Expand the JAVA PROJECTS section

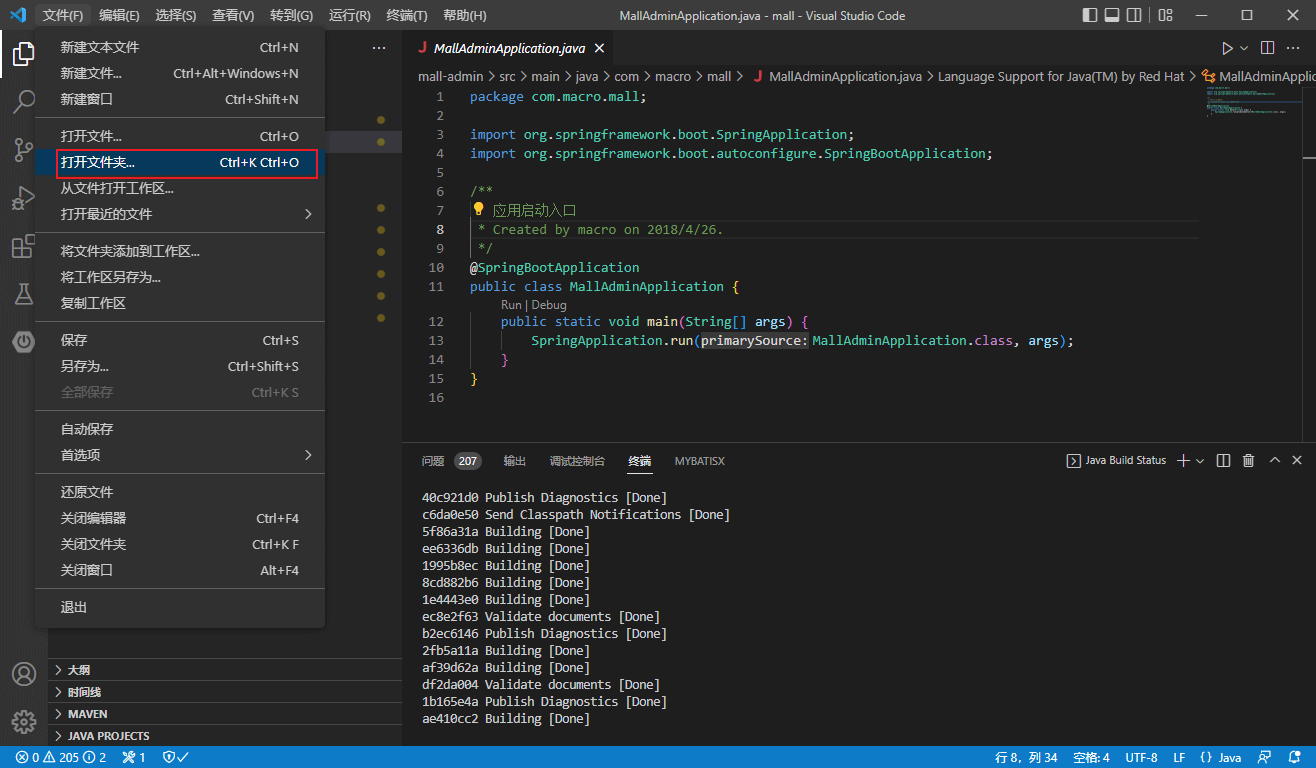(225, 736)
